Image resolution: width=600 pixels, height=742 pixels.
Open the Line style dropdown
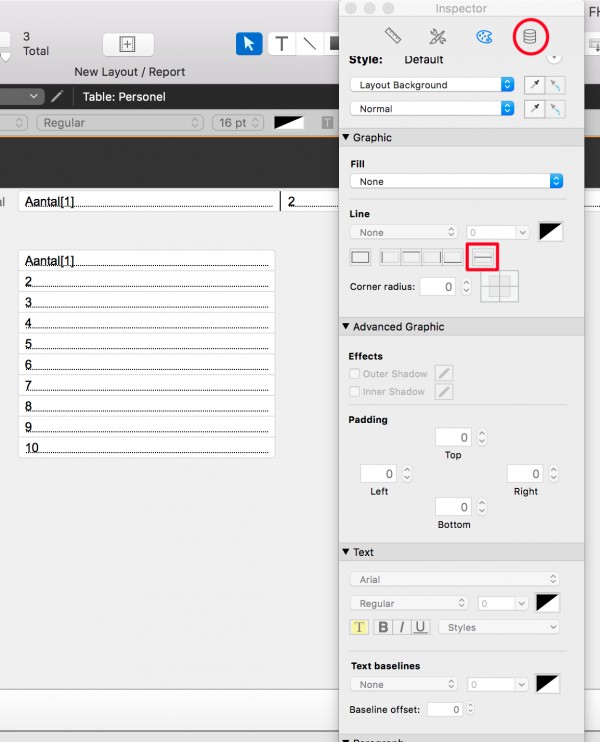click(404, 232)
